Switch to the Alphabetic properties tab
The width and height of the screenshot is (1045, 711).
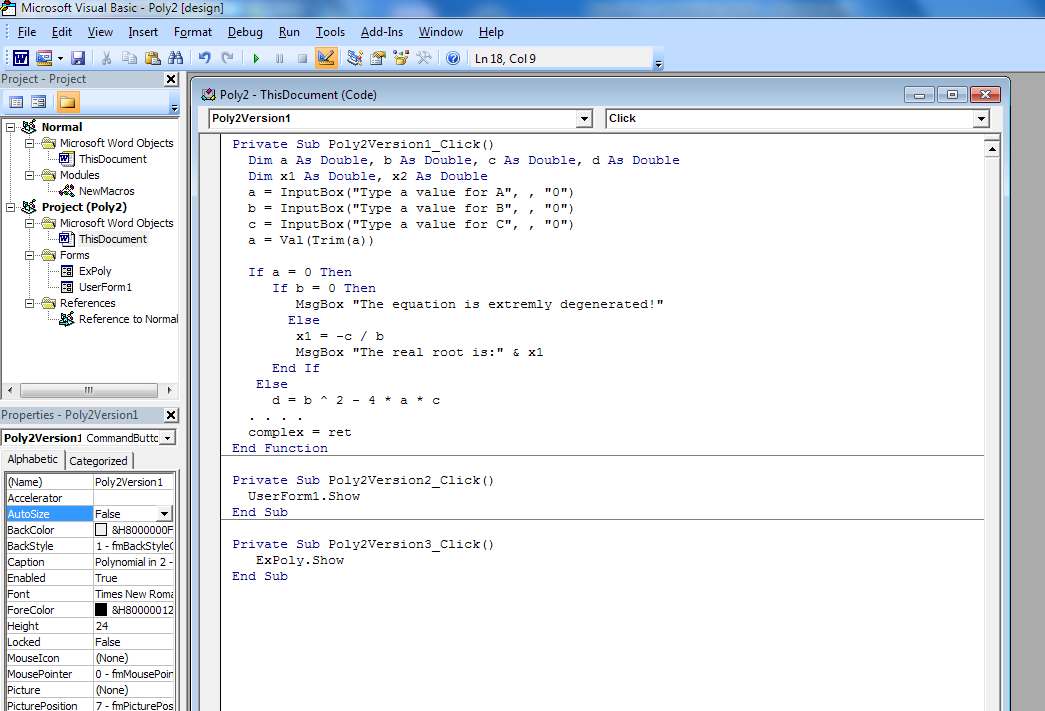tap(33, 459)
